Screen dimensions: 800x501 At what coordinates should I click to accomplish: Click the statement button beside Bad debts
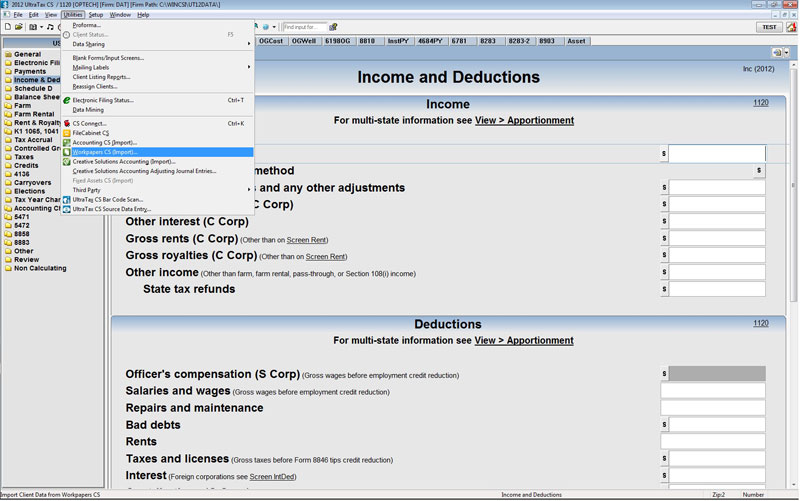pos(664,425)
